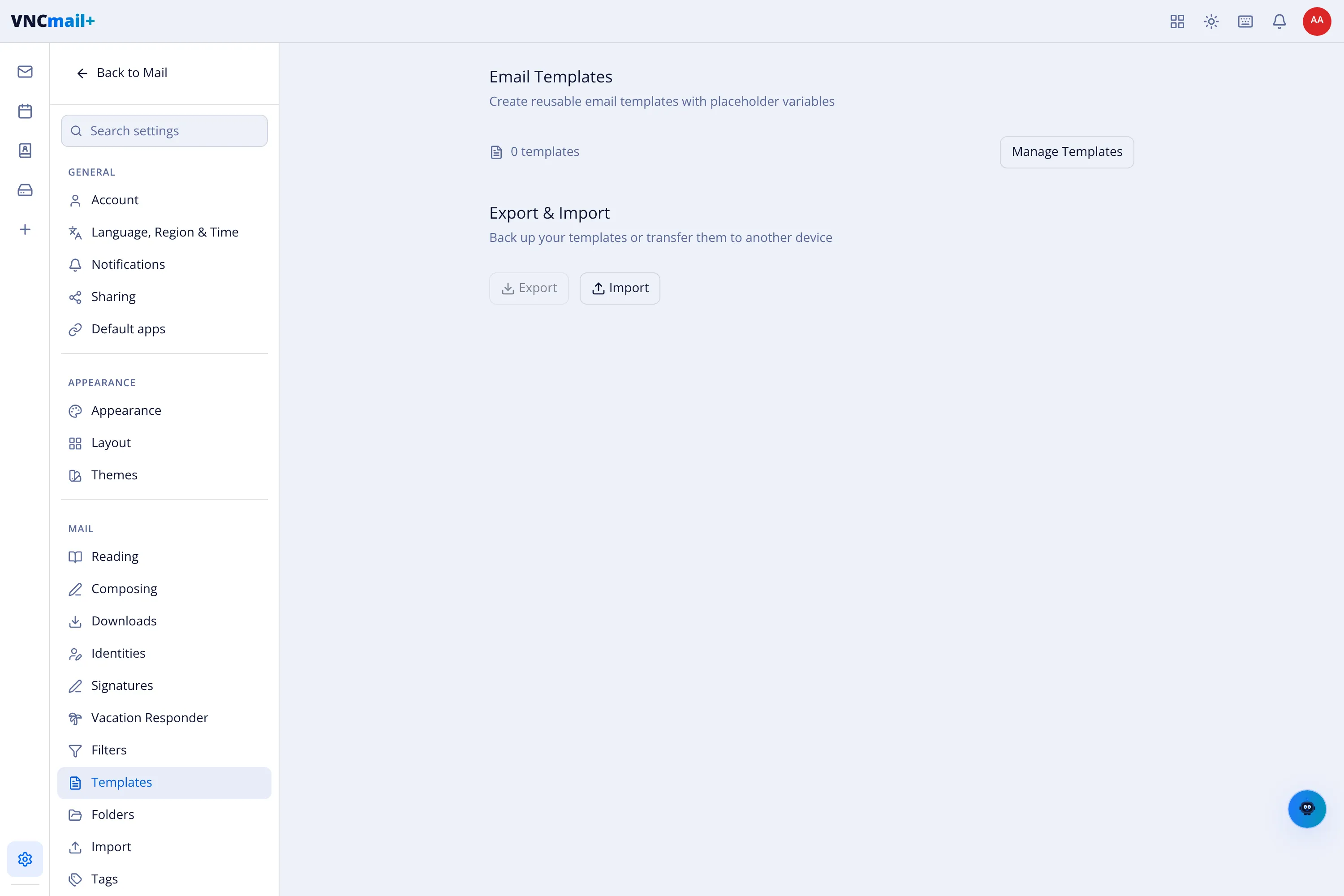Open Composing settings

(164, 589)
